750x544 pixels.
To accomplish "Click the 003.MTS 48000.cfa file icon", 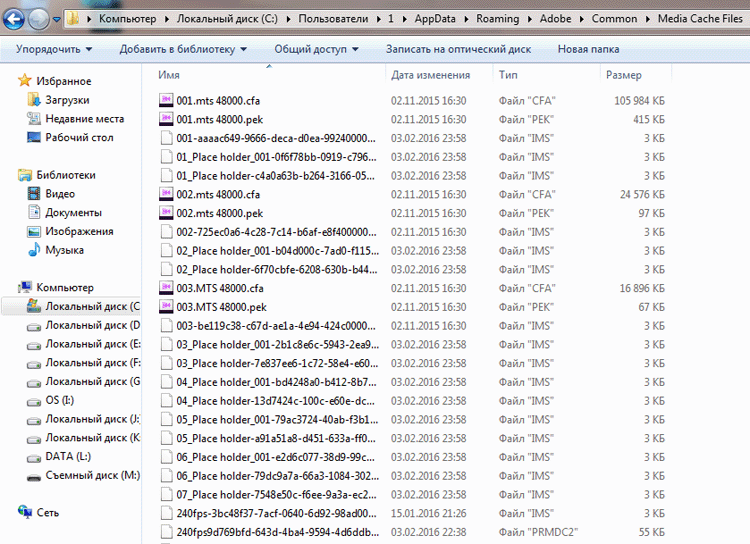I will click(166, 288).
